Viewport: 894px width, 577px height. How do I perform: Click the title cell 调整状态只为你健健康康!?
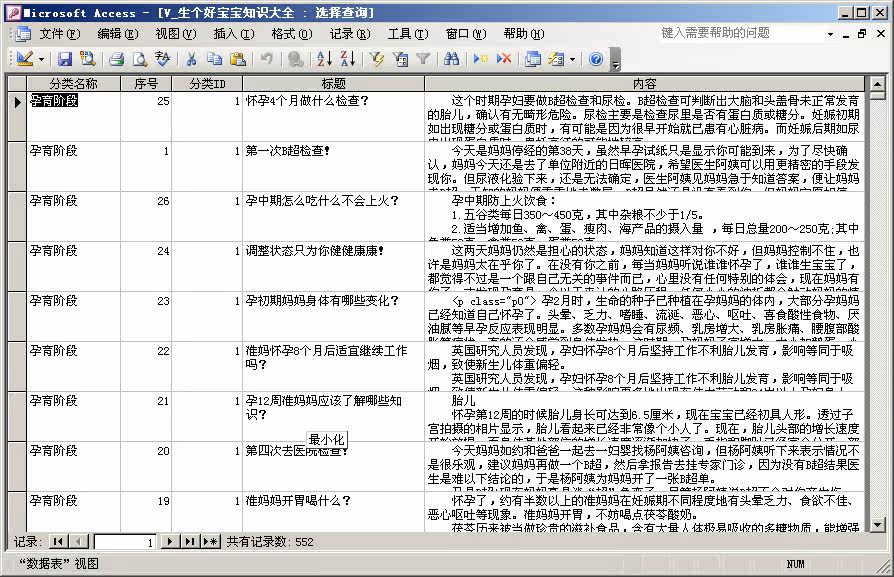334,266
